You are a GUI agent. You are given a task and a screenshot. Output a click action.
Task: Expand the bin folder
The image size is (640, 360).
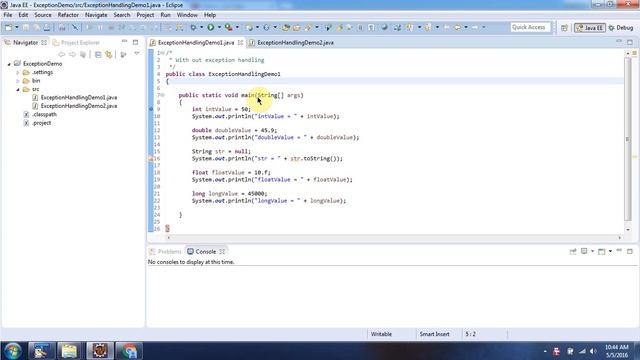tap(18, 81)
